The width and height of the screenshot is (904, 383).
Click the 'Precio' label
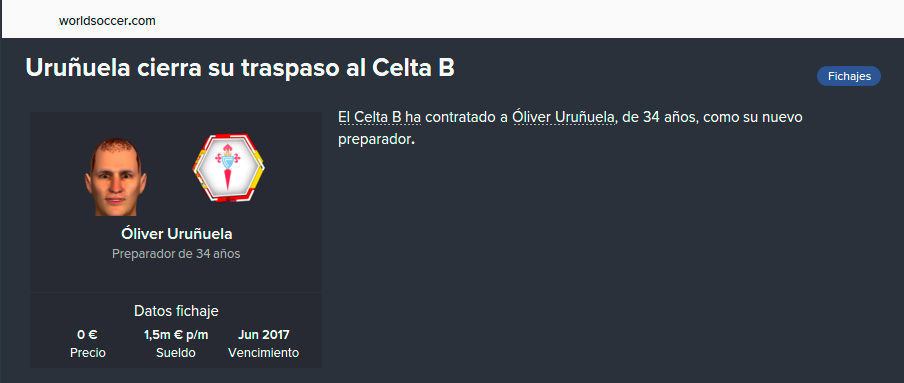[x=88, y=353]
